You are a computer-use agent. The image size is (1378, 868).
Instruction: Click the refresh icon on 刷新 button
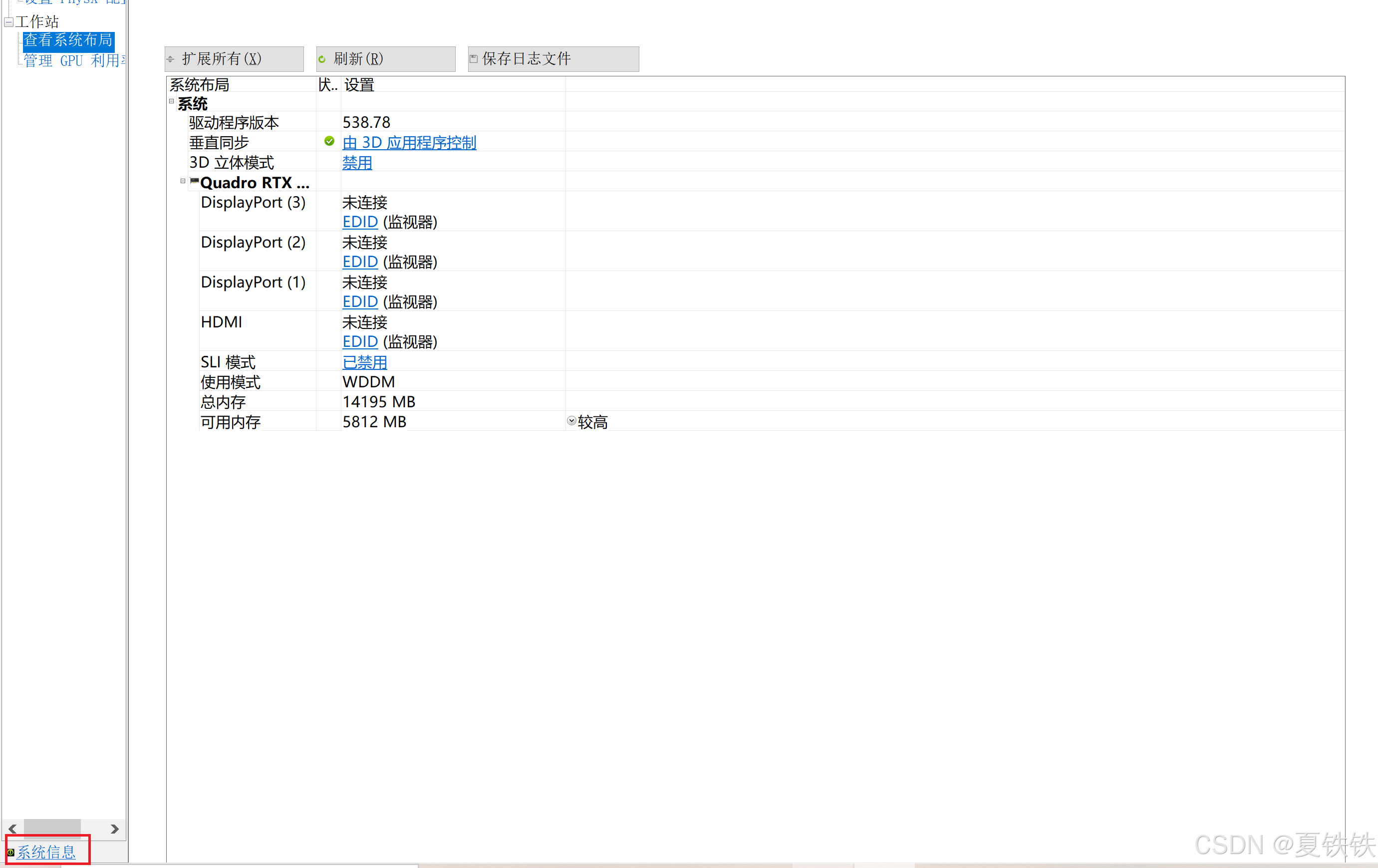pyautogui.click(x=322, y=59)
